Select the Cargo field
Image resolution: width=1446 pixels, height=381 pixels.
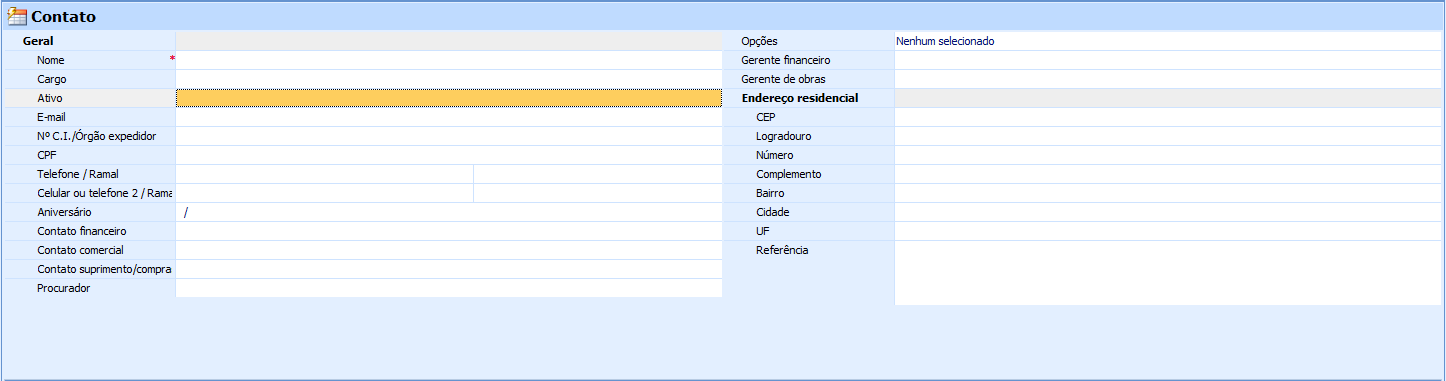coord(449,79)
